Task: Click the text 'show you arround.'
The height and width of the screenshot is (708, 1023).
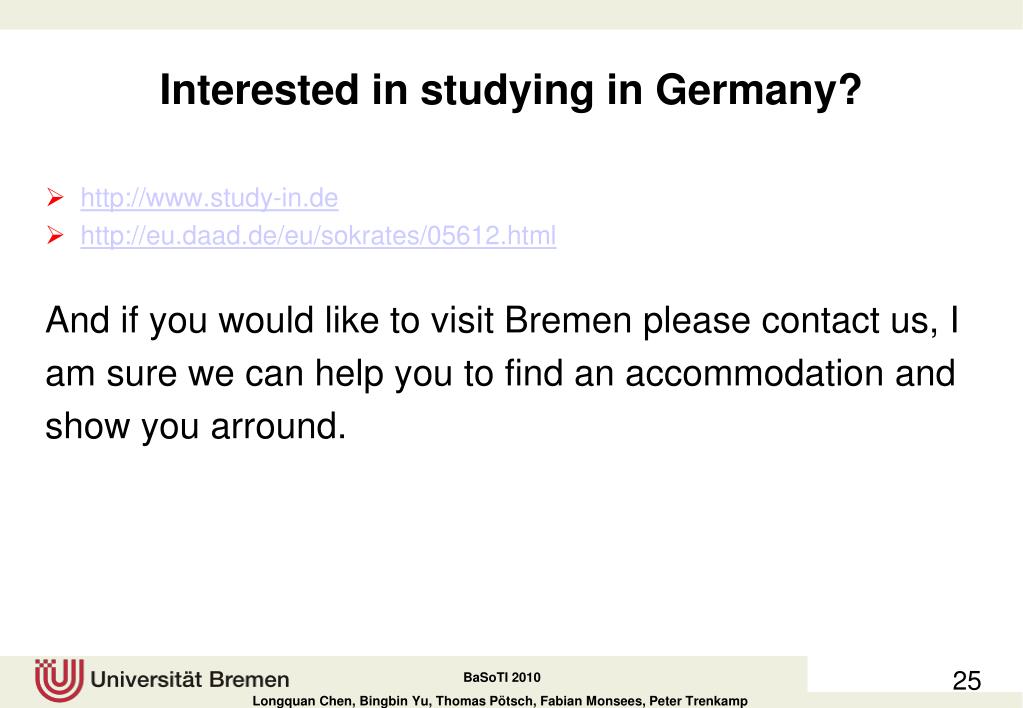Action: 196,427
